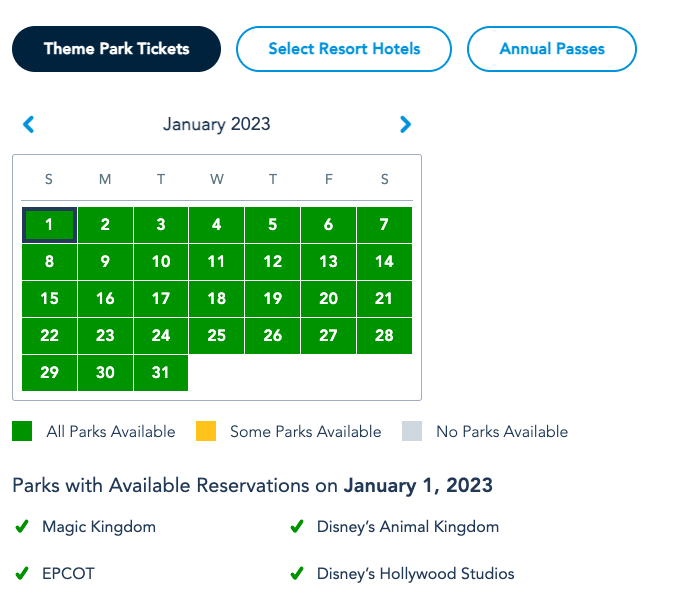The image size is (685, 607).
Task: Click checkmark next to Disney's Animal Kingdom
Action: coord(296,526)
